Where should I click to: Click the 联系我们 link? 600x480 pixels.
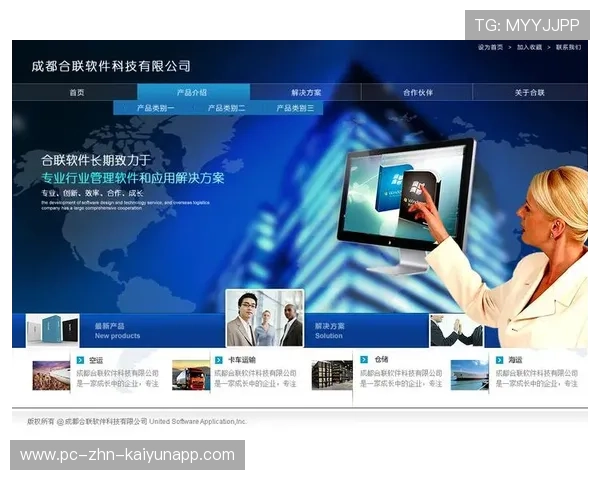(x=569, y=47)
